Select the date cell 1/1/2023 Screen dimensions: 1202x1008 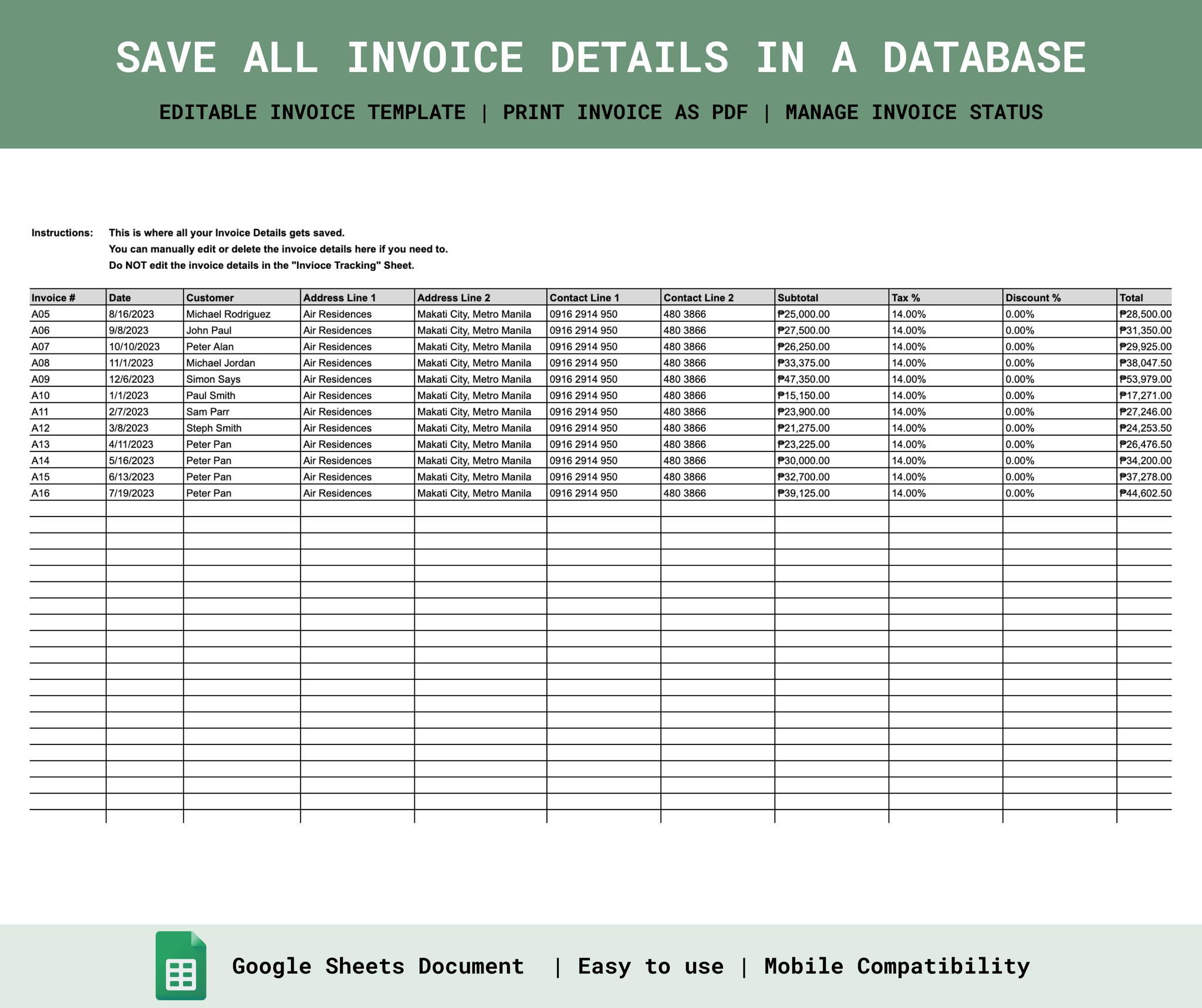(145, 395)
